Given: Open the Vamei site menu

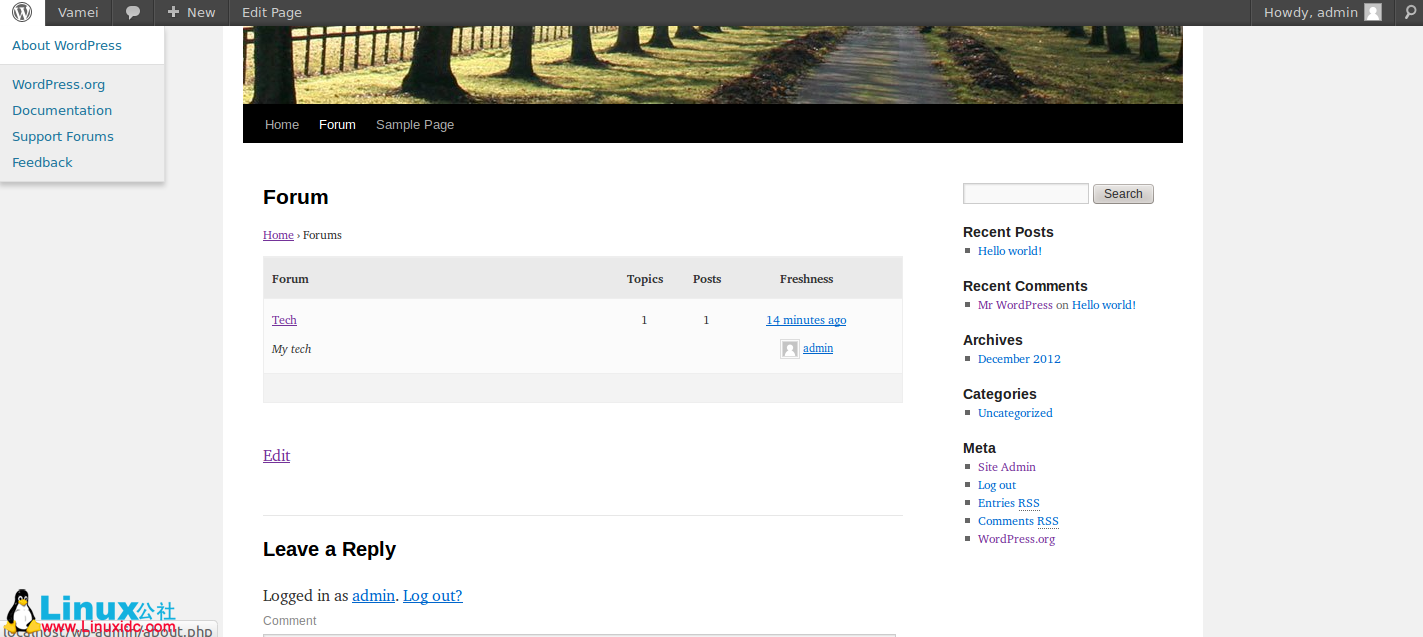Looking at the screenshot, I should pos(78,13).
